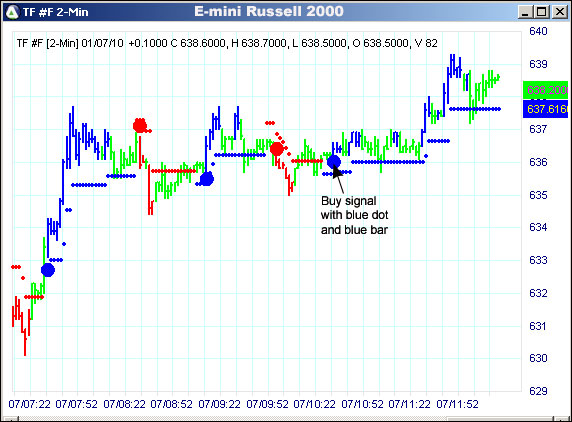Click the 633 price axis label

click(538, 260)
